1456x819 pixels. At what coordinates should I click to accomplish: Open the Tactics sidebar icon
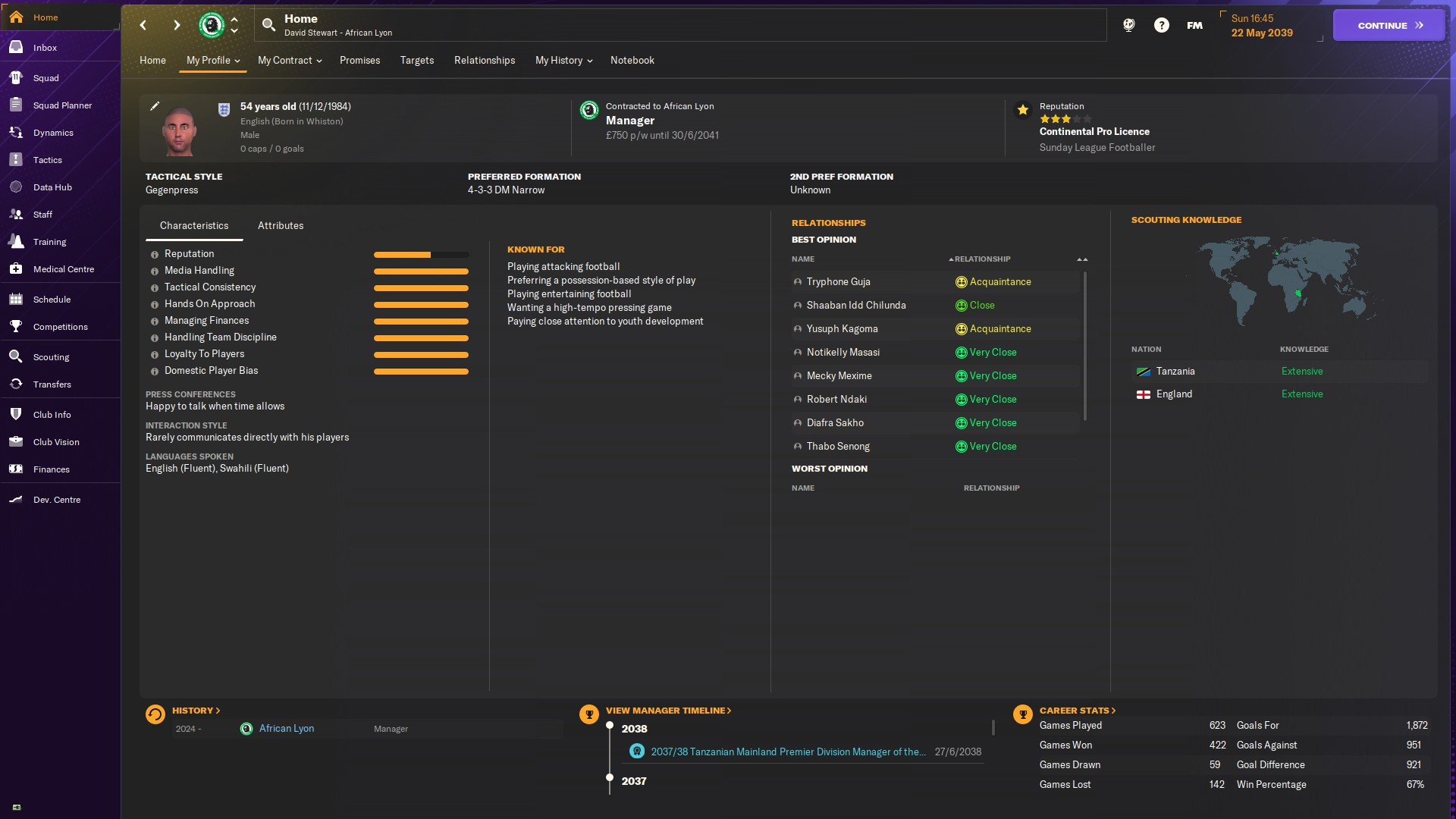point(16,160)
